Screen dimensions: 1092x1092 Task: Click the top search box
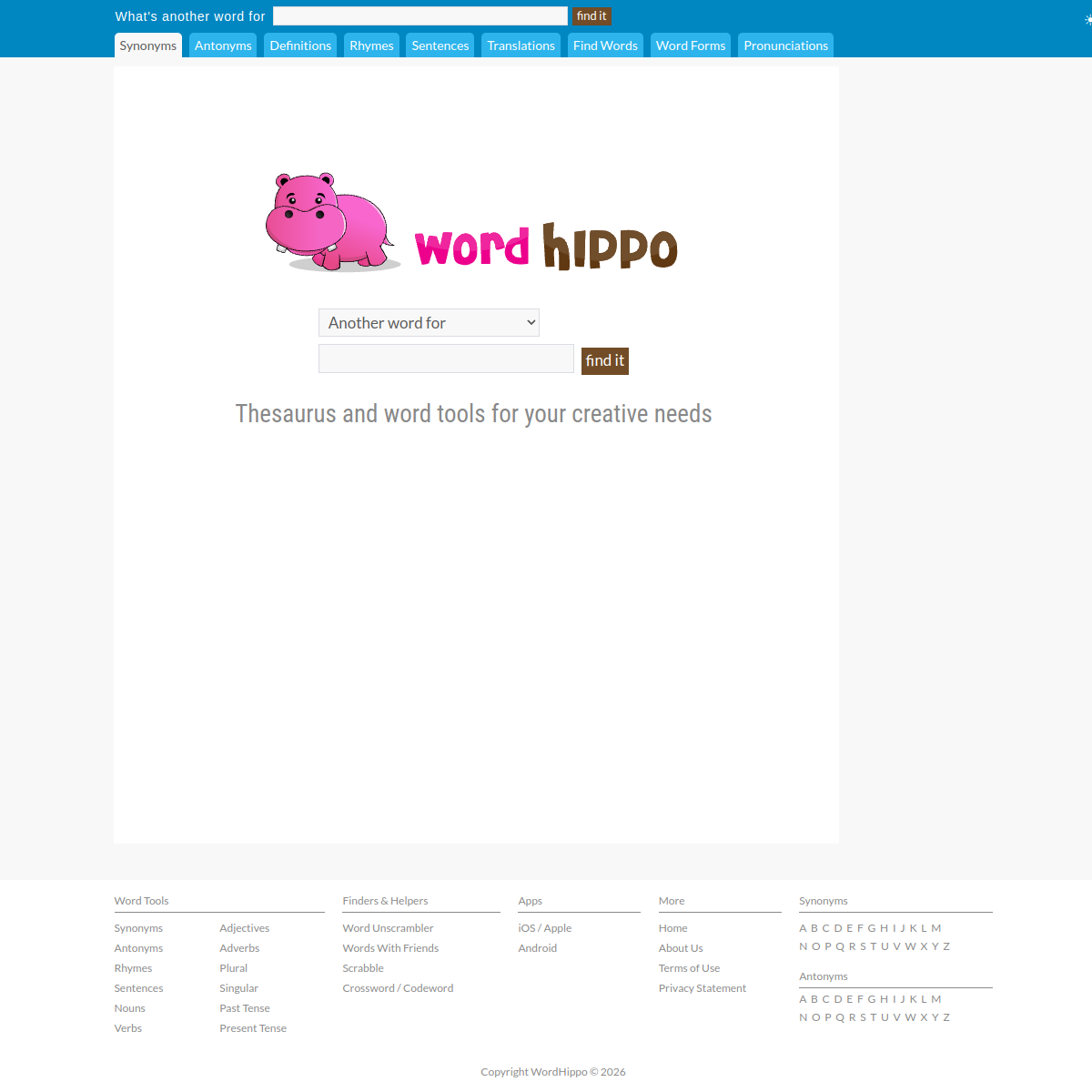click(x=419, y=15)
